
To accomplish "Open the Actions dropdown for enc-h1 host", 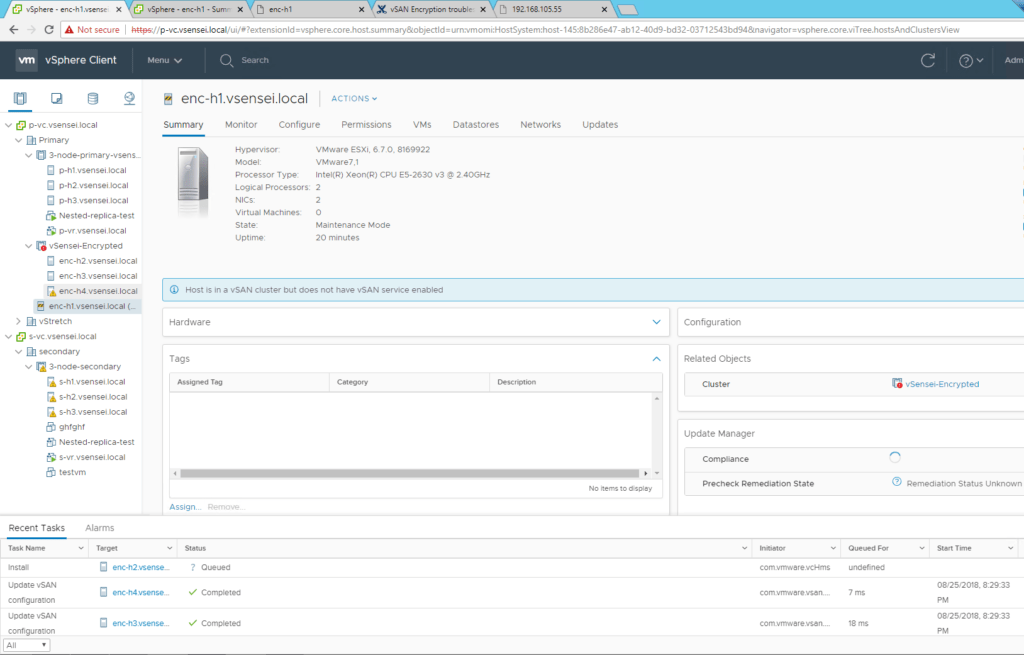I will pyautogui.click(x=354, y=99).
